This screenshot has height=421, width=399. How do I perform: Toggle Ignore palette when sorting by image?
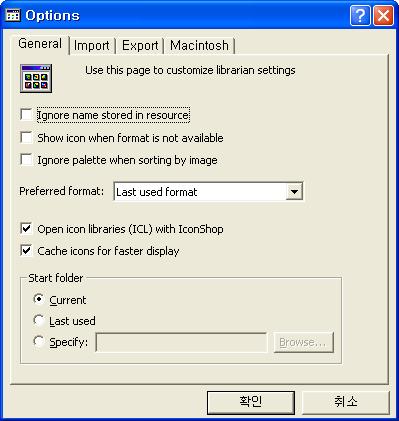[x=26, y=160]
